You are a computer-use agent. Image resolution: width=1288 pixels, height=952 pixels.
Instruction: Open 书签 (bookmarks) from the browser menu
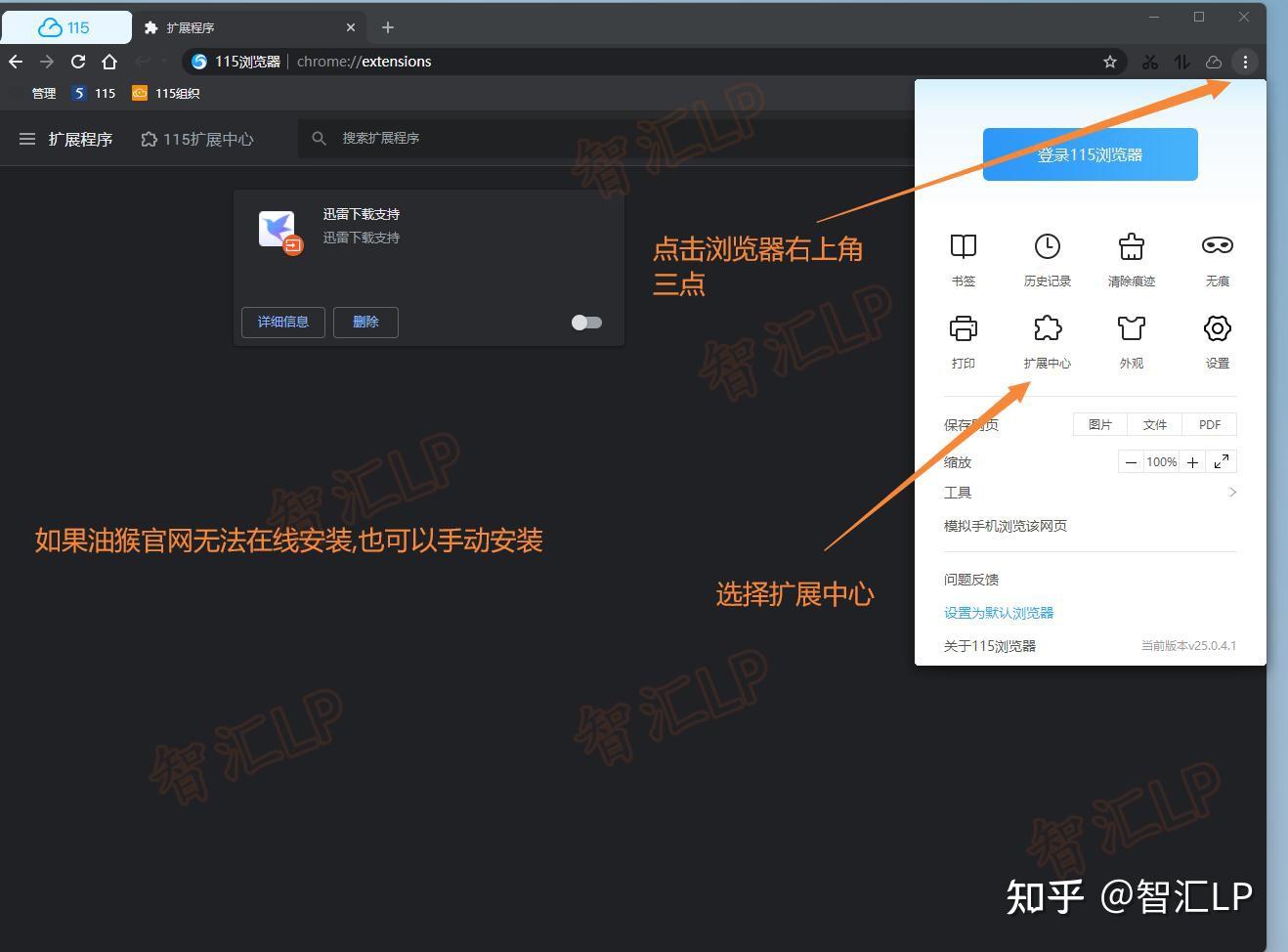coord(963,256)
